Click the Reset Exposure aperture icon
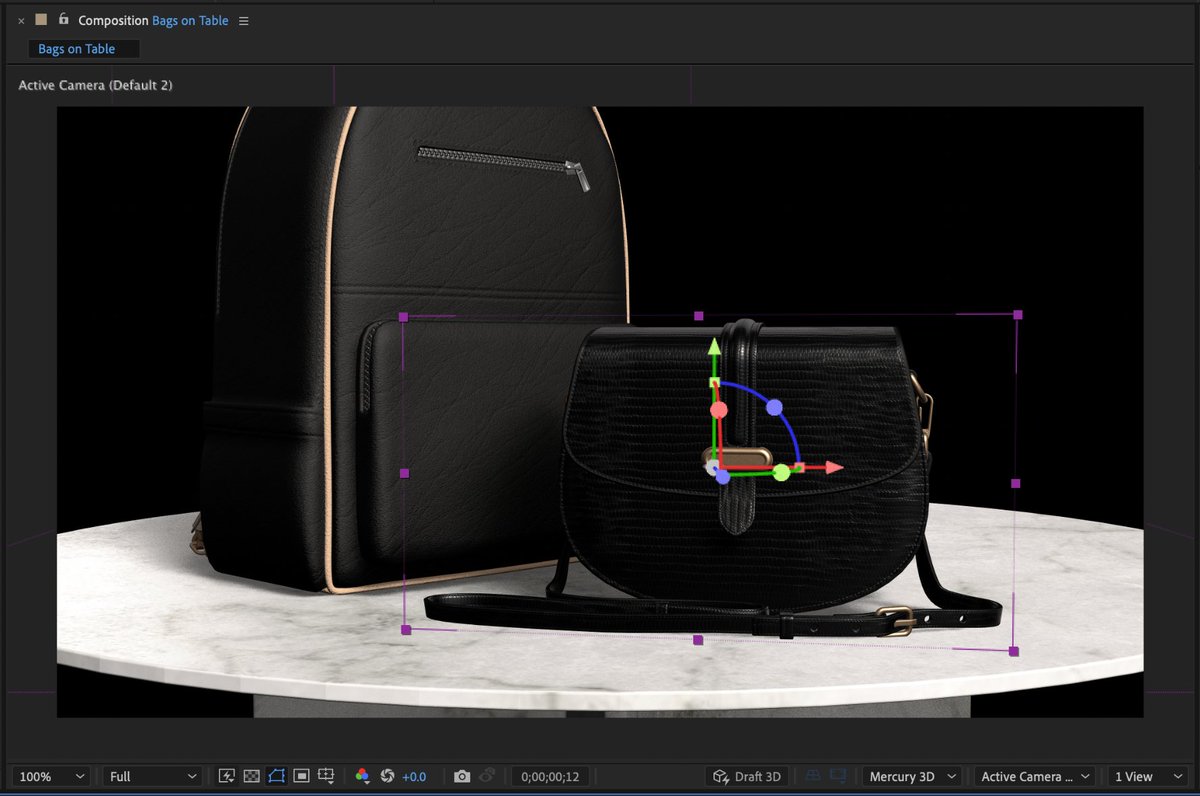Screen dimensions: 1200x796 coord(387,776)
